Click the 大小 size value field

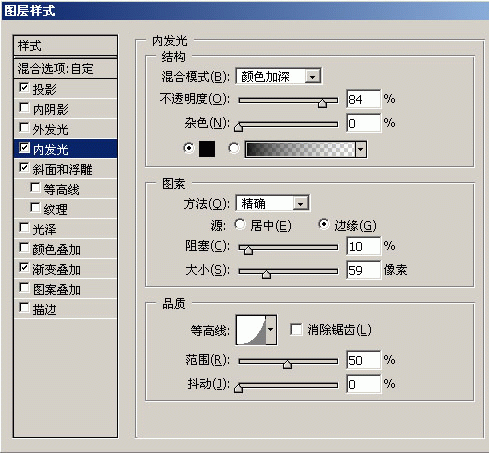point(363,270)
